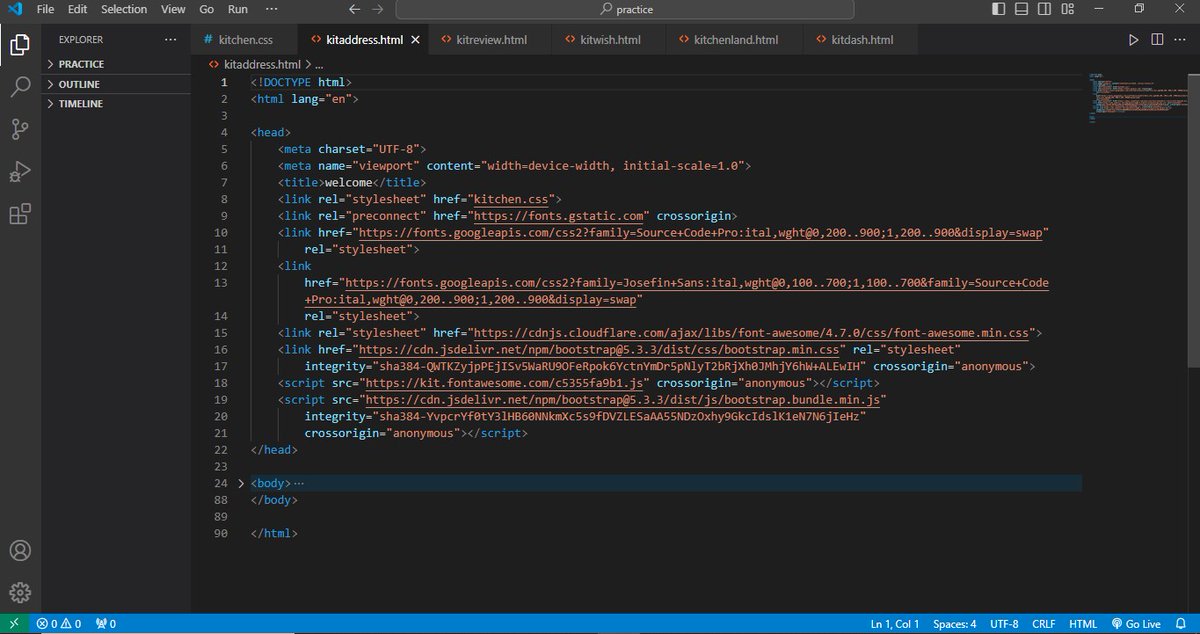Open the Run and Debug view
This screenshot has width=1200, height=634.
pos(19,172)
